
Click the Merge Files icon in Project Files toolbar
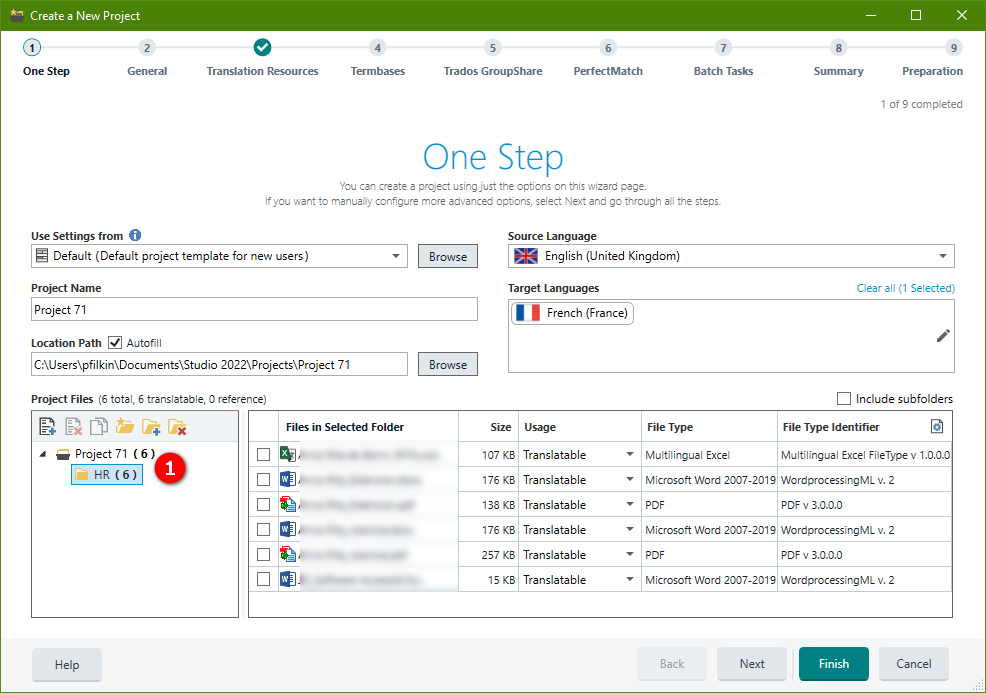pyautogui.click(x=99, y=426)
